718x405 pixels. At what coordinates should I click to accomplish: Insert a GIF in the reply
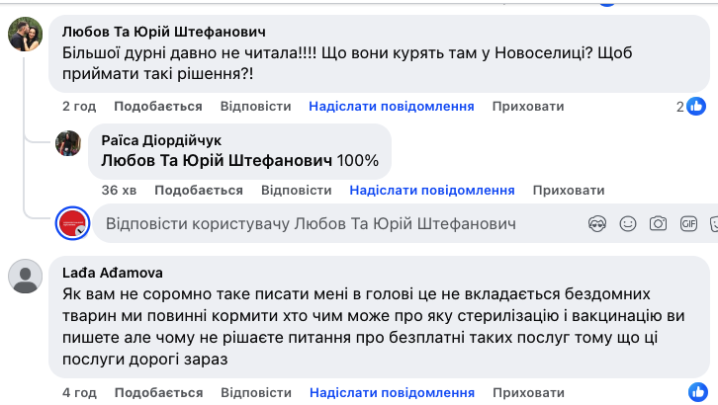point(688,224)
